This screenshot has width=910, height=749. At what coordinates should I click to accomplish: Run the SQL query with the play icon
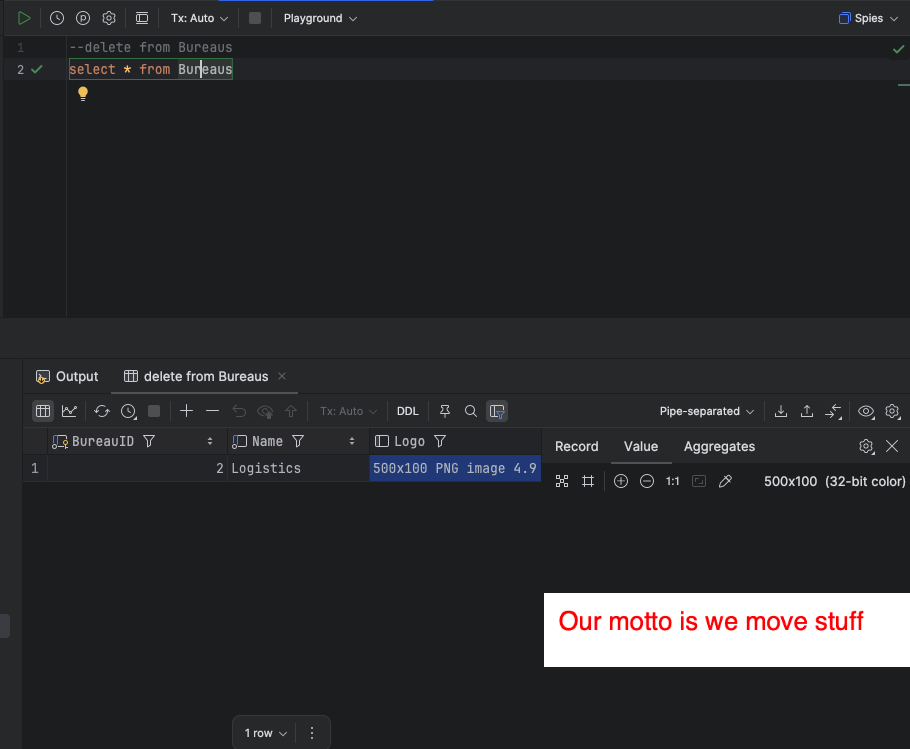point(23,17)
